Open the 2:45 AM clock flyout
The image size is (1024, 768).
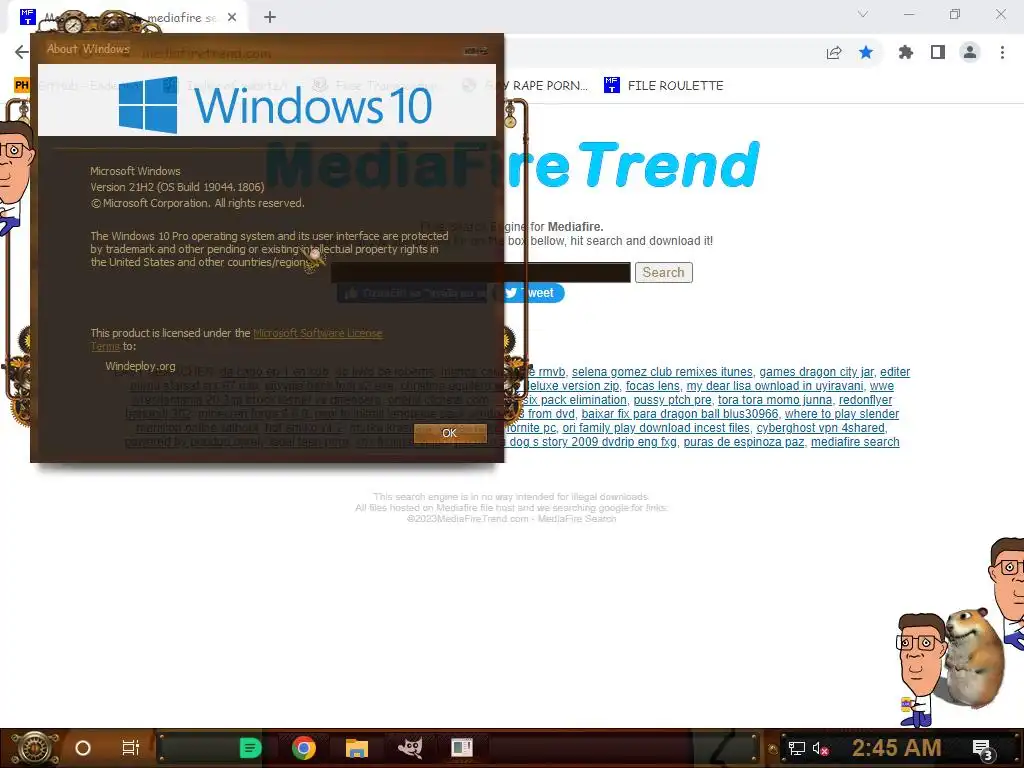897,748
